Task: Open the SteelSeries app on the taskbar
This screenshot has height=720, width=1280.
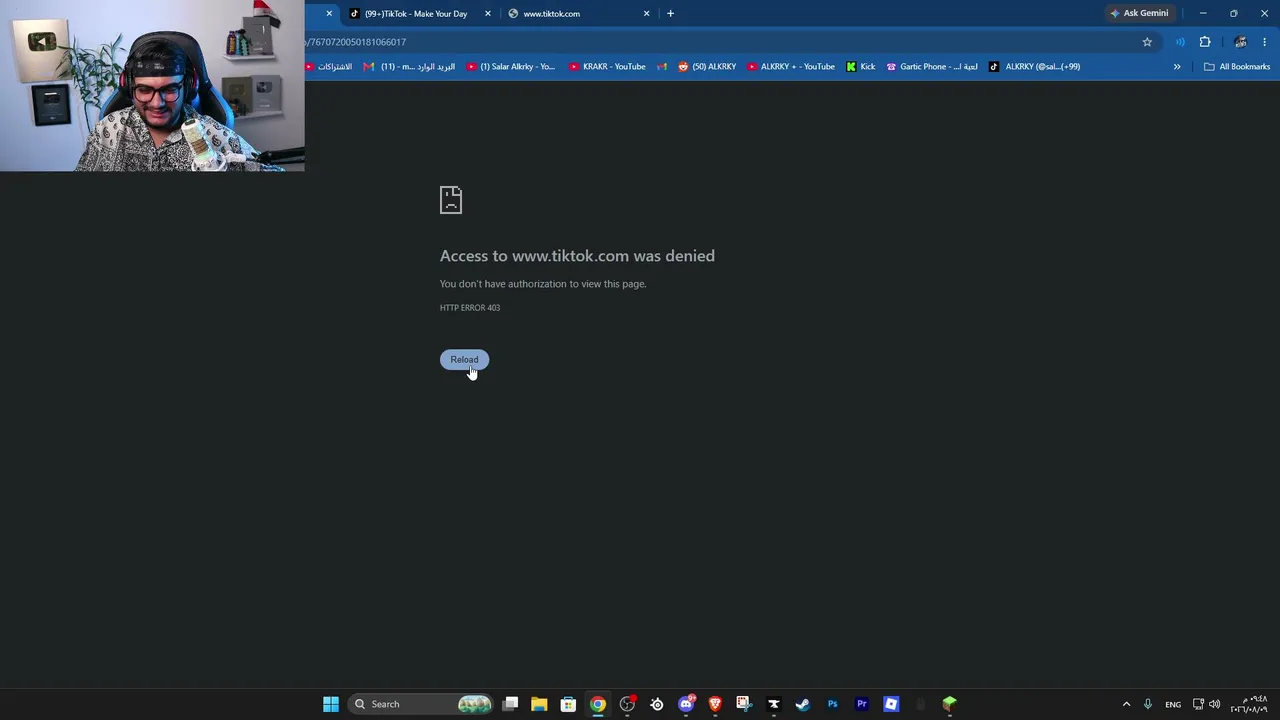Action: [x=657, y=704]
